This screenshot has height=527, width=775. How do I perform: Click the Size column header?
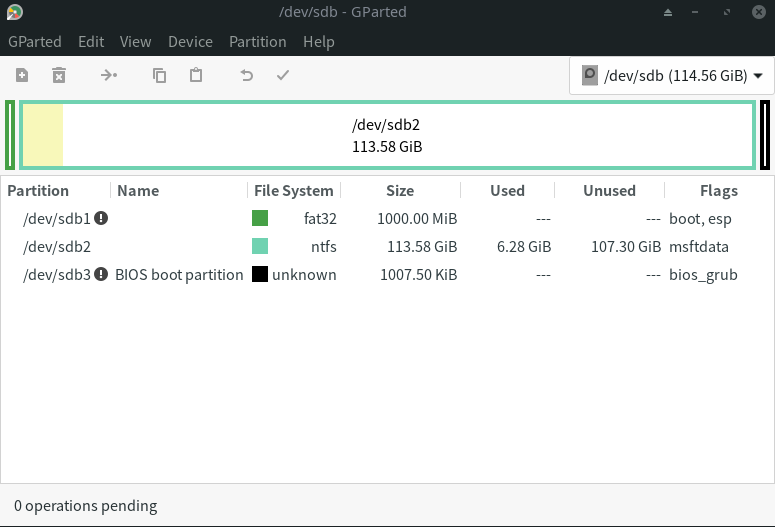pos(399,190)
